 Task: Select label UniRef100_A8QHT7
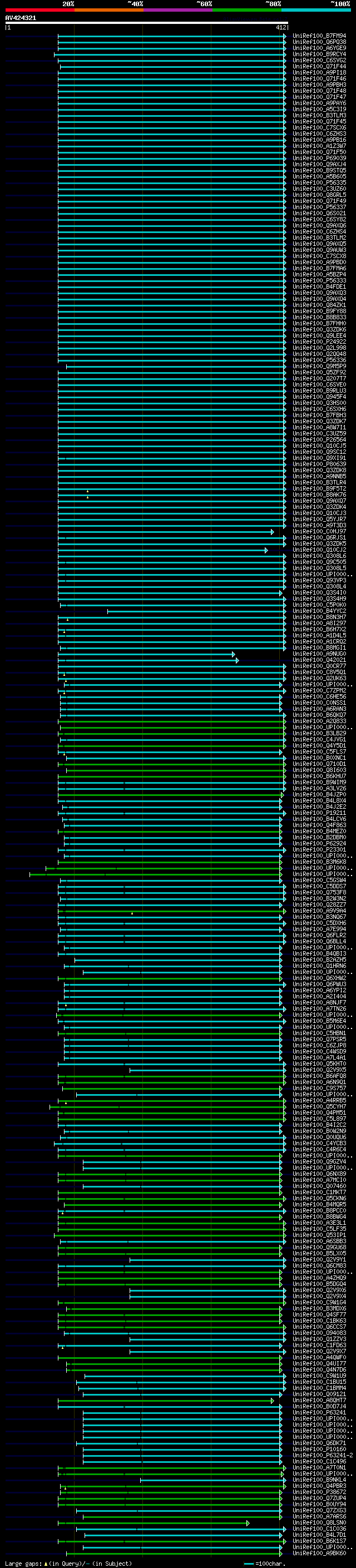click(x=319, y=1400)
